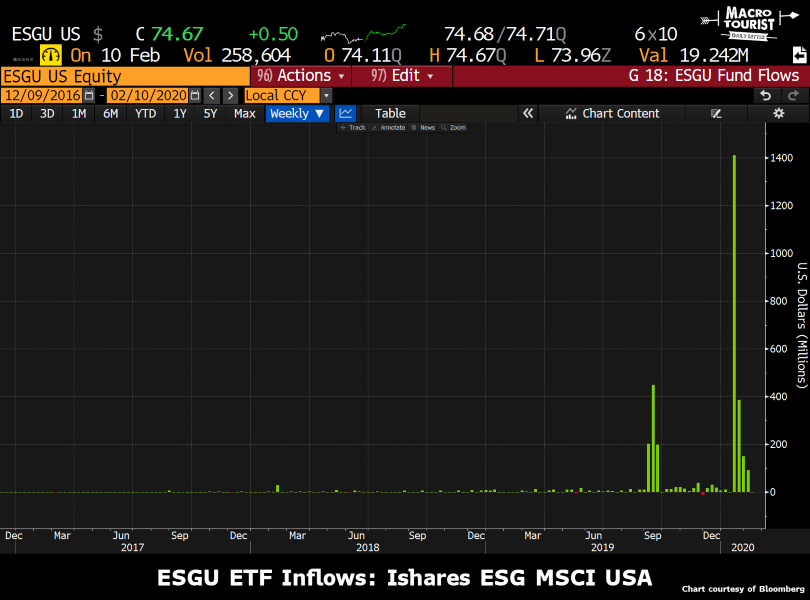Open the Edit dropdown menu

click(x=402, y=76)
